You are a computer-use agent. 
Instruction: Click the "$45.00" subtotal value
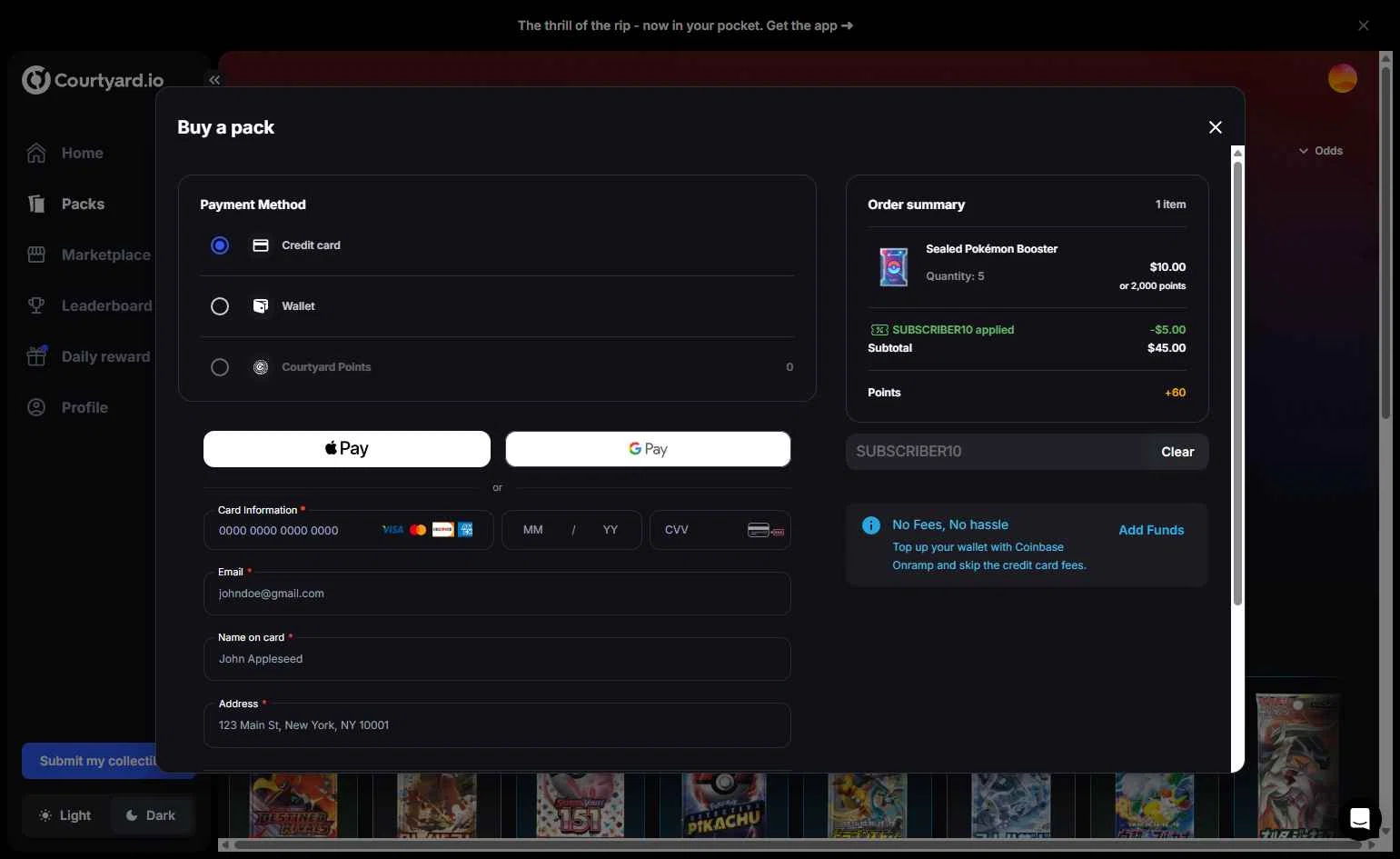tap(1167, 348)
